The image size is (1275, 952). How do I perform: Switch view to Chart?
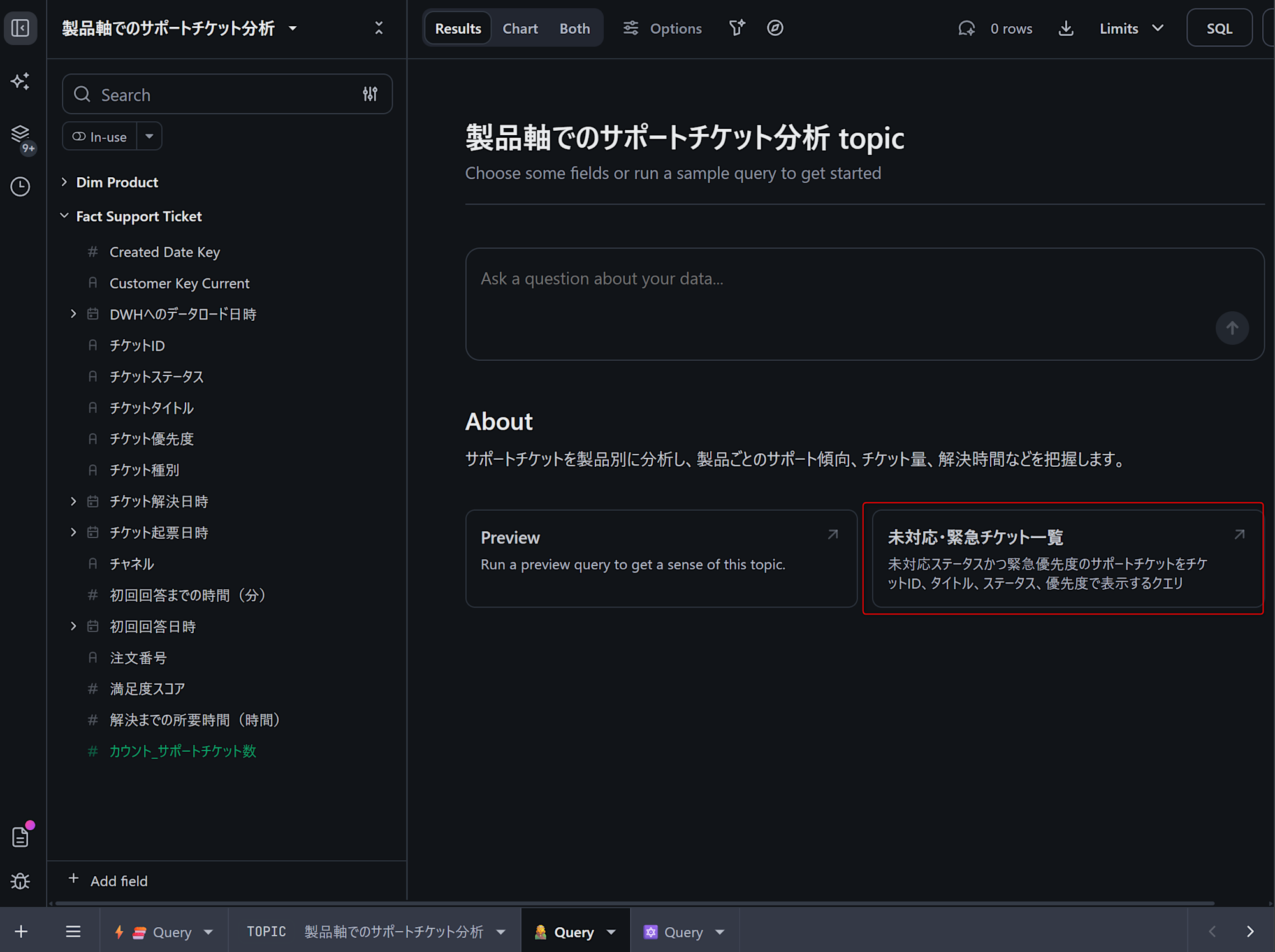(x=520, y=28)
